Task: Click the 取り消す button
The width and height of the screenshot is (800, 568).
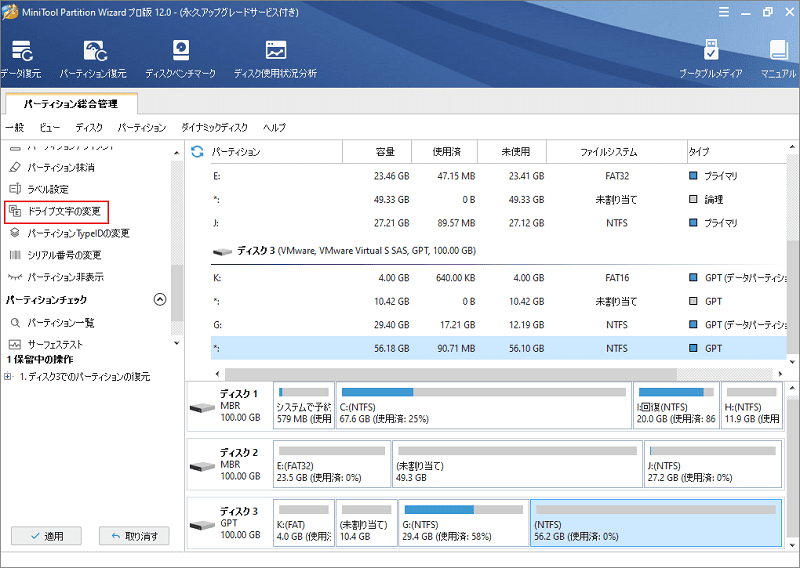Action: tap(134, 536)
